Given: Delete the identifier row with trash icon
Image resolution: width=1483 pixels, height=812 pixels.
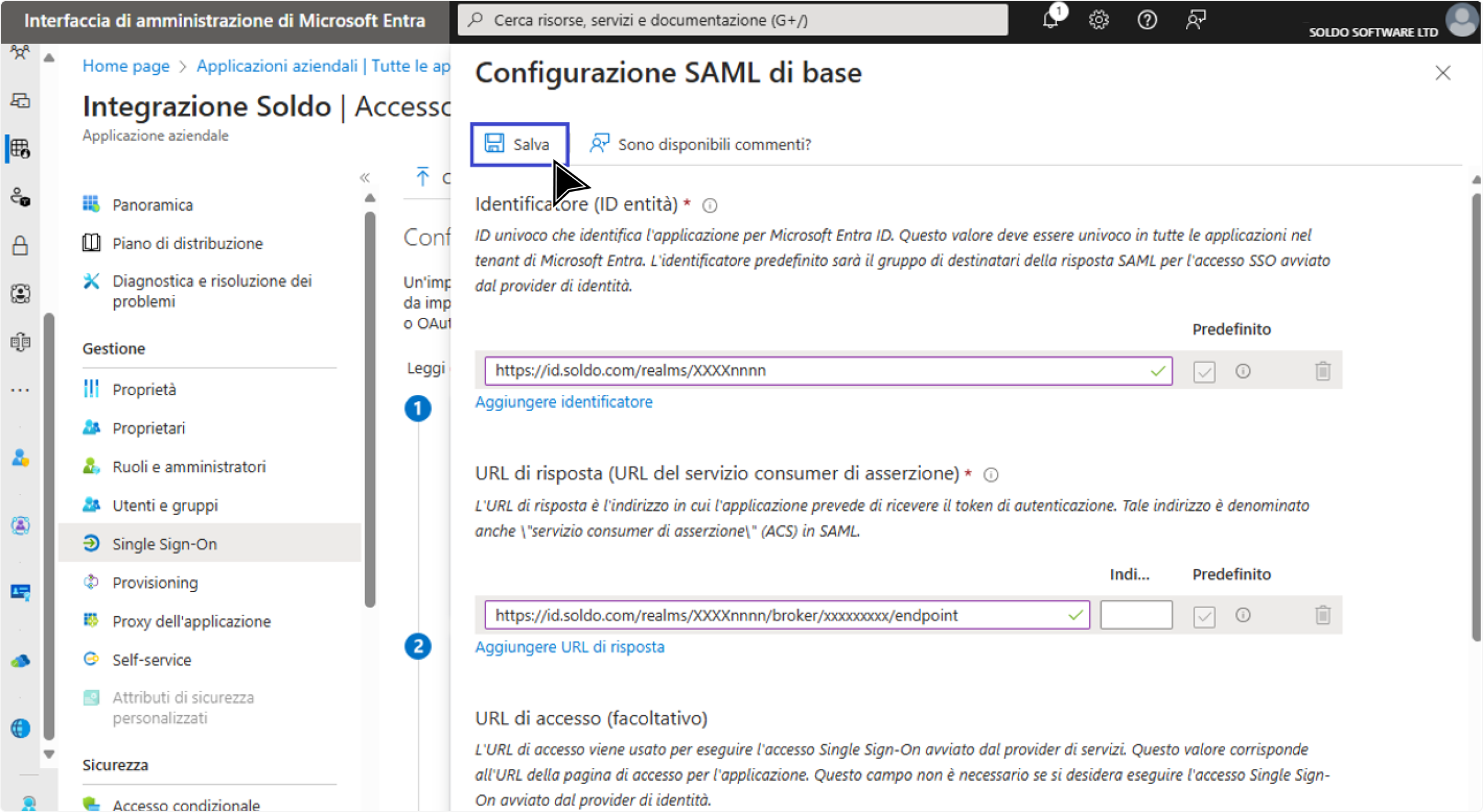Looking at the screenshot, I should 1323,371.
